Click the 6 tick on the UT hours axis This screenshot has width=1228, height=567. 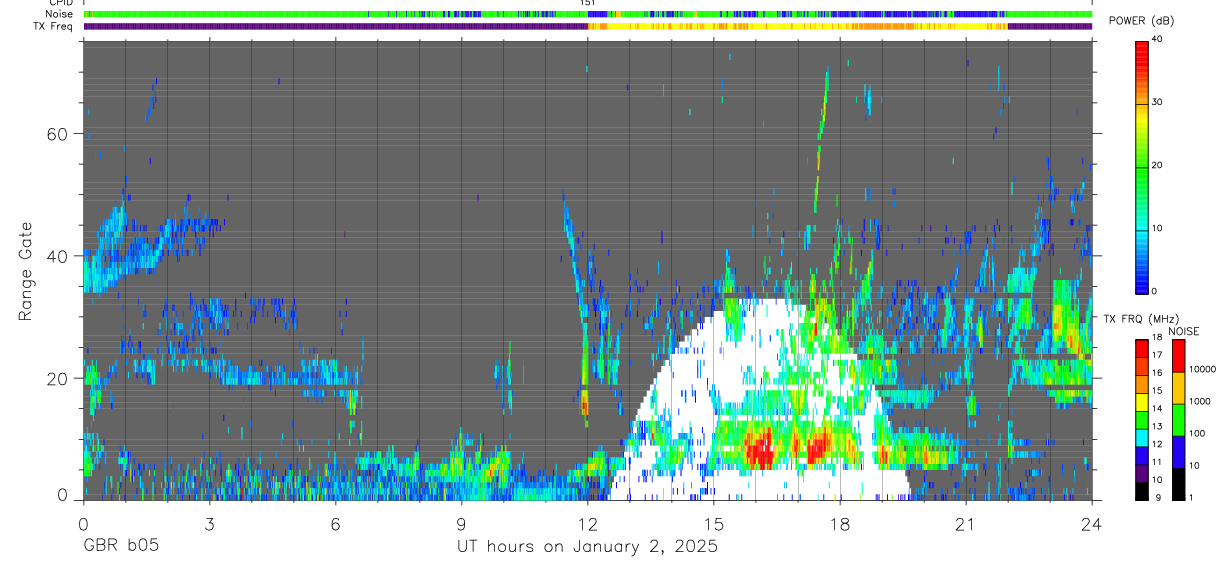coord(335,523)
